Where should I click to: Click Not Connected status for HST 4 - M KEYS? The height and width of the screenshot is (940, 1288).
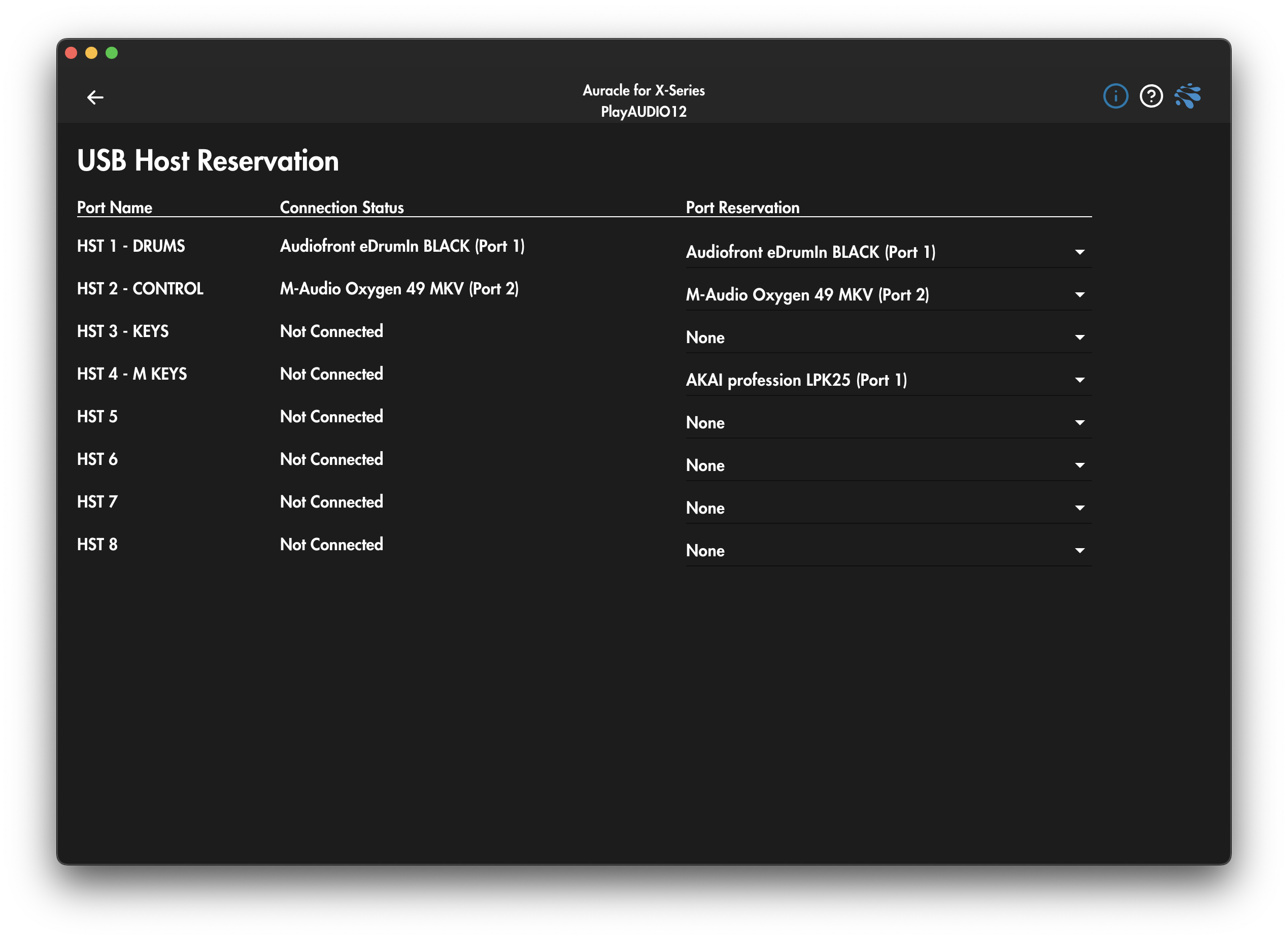(332, 374)
